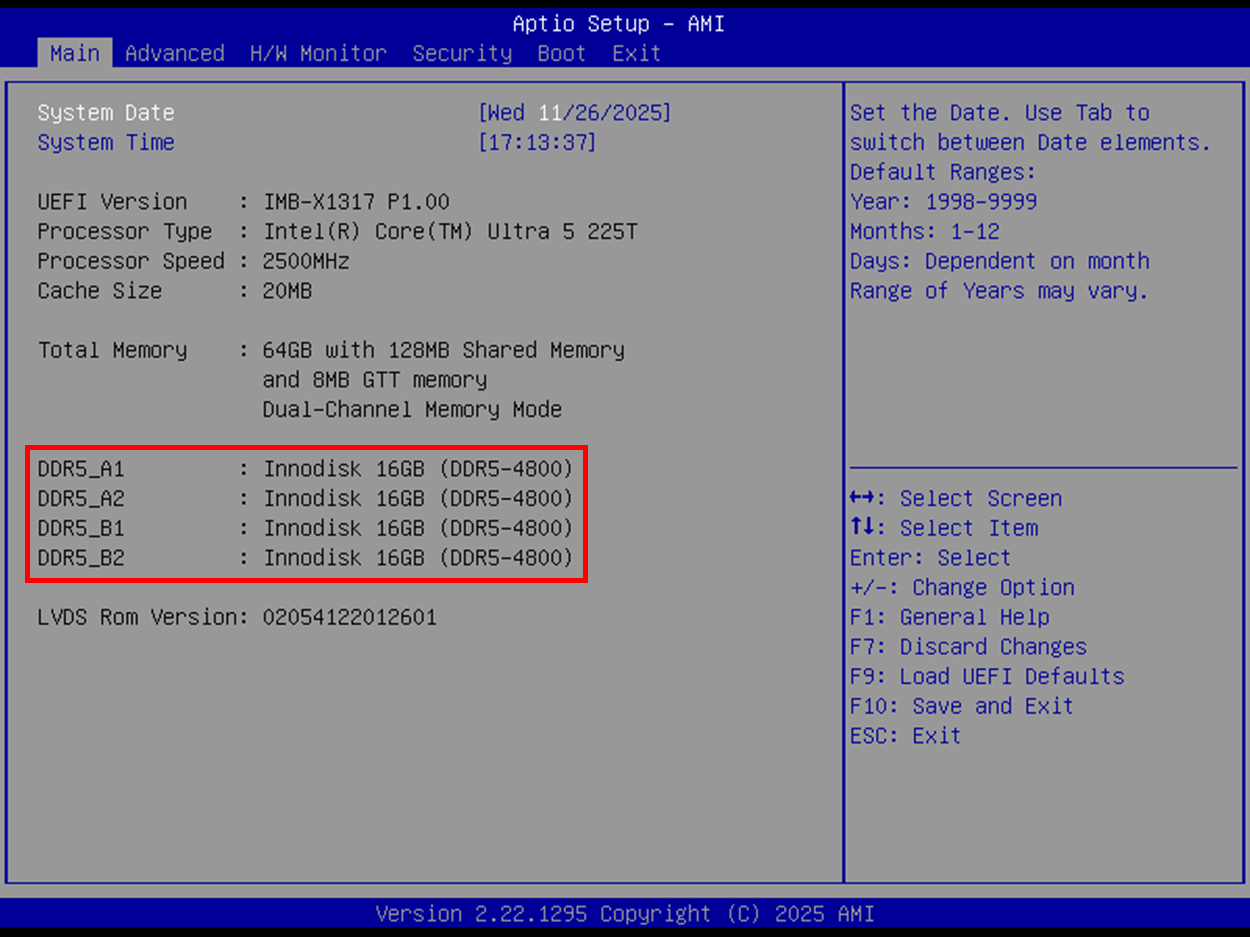Click the DDR5_B2 memory slot entry

pyautogui.click(x=305, y=558)
